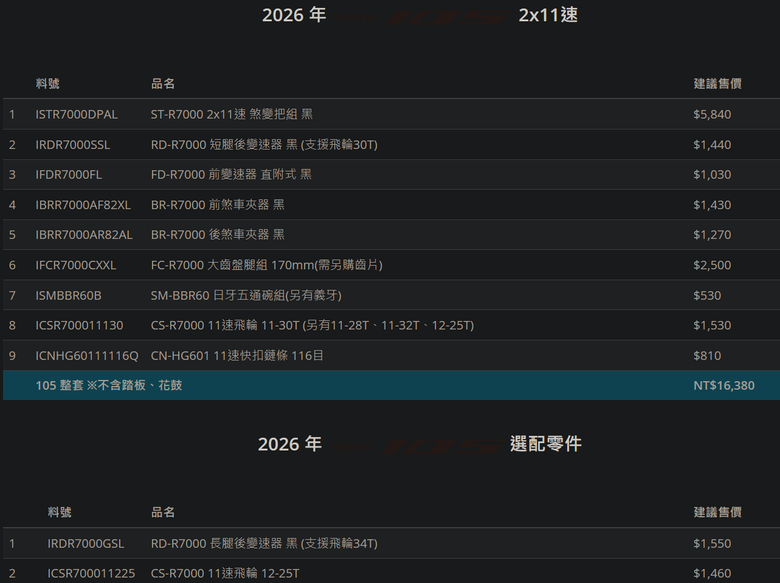Select CS-R7000 11速飛輪 11-30T item name
The height and width of the screenshot is (583, 780).
(x=312, y=325)
